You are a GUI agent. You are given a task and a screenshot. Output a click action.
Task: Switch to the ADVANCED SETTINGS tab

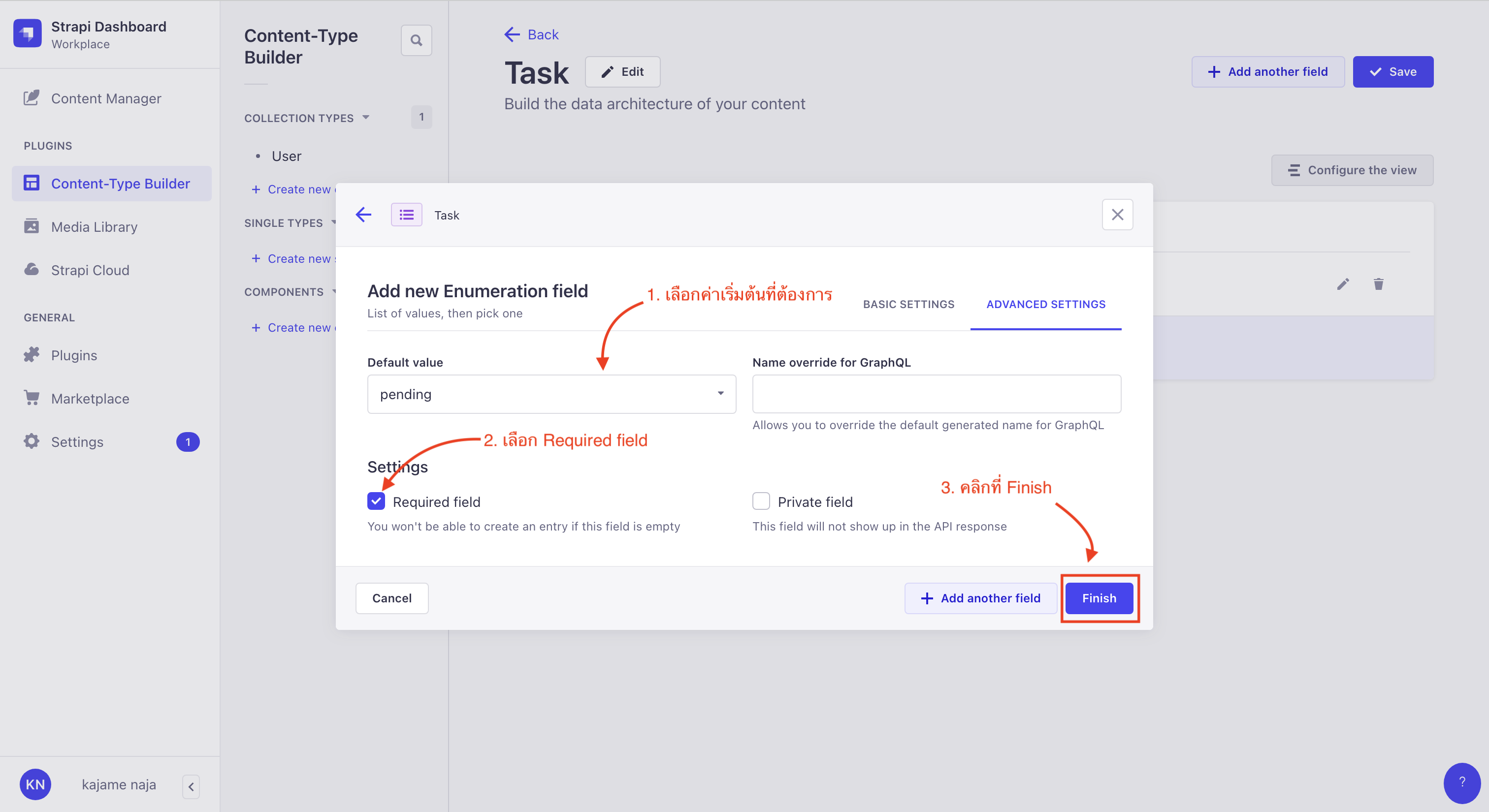[x=1045, y=305]
